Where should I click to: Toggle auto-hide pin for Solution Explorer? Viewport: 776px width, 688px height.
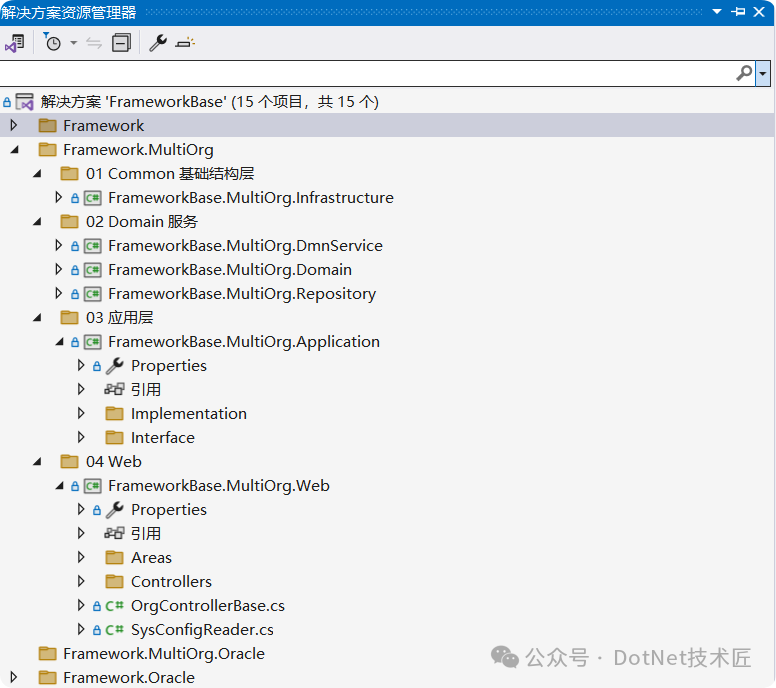(x=738, y=12)
